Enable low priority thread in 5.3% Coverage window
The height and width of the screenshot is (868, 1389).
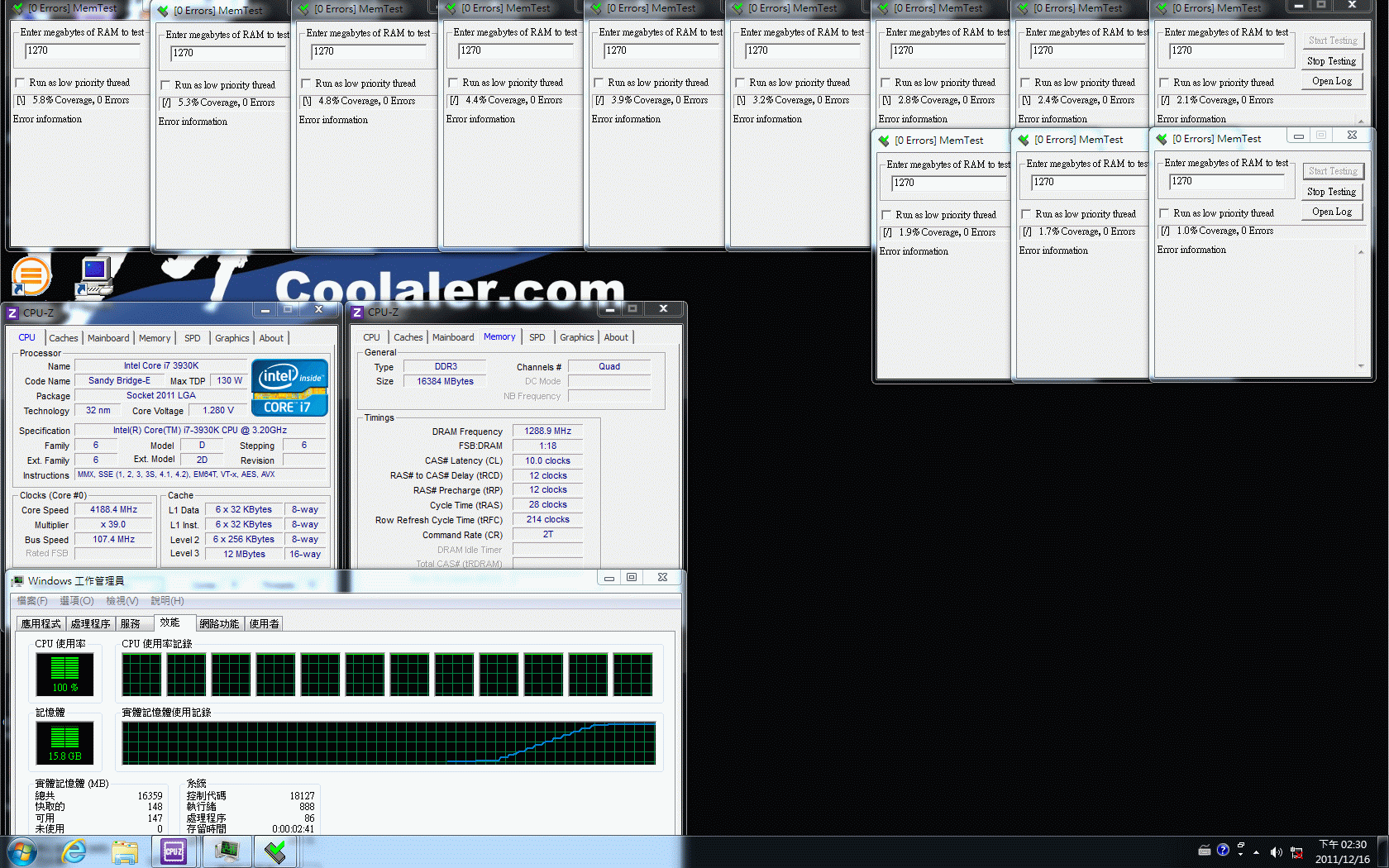pyautogui.click(x=166, y=85)
